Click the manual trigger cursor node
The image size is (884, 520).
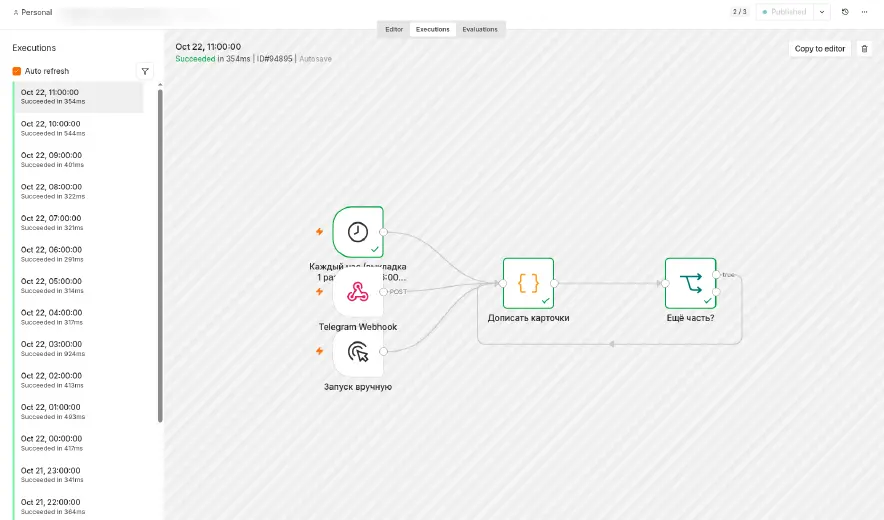[358, 351]
